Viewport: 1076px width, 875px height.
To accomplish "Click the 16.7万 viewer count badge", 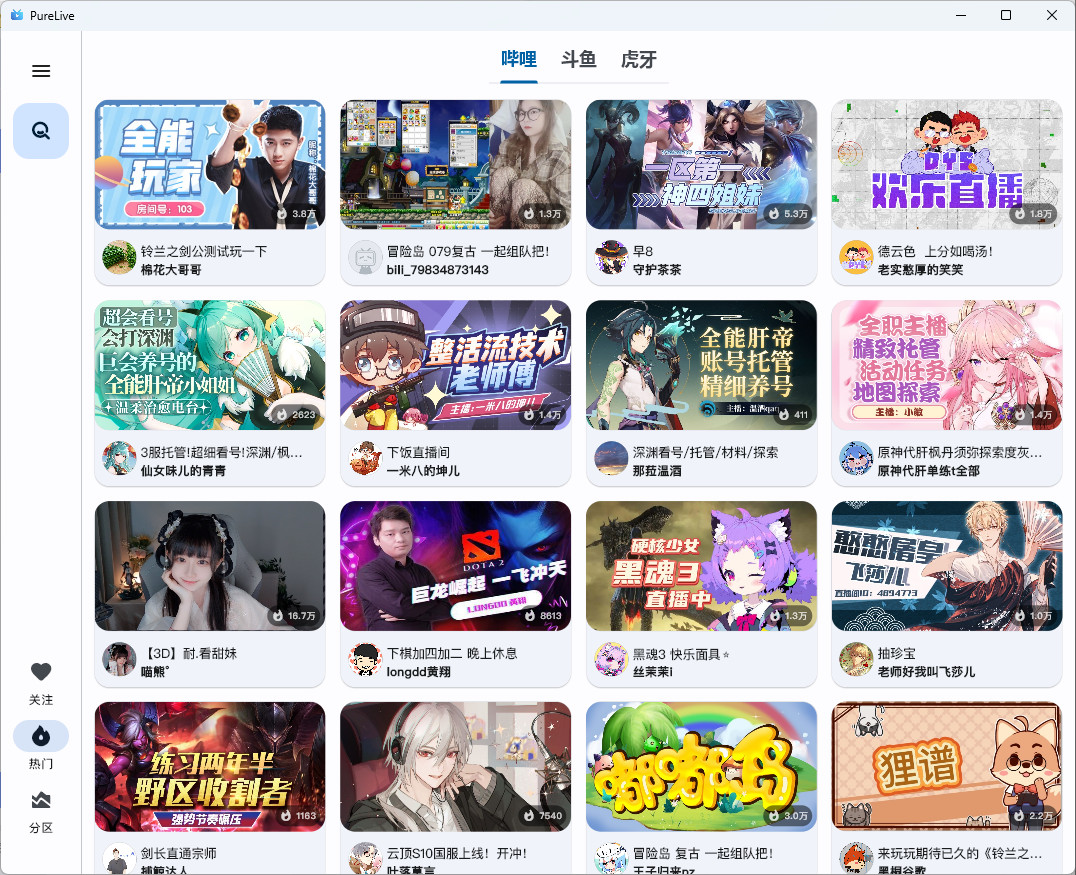I will (294, 616).
